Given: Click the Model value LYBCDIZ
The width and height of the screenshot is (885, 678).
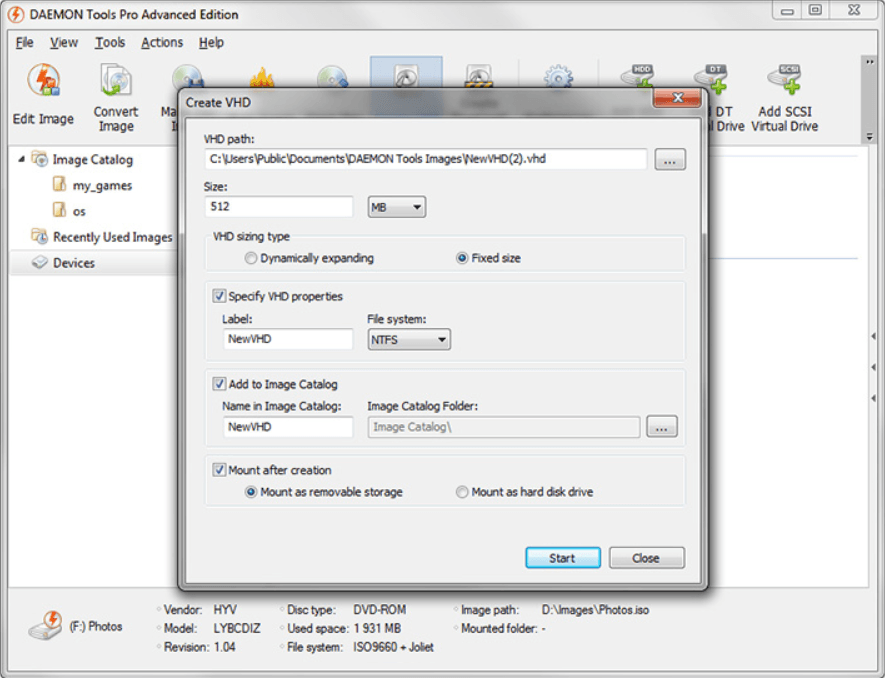Looking at the screenshot, I should tap(236, 628).
